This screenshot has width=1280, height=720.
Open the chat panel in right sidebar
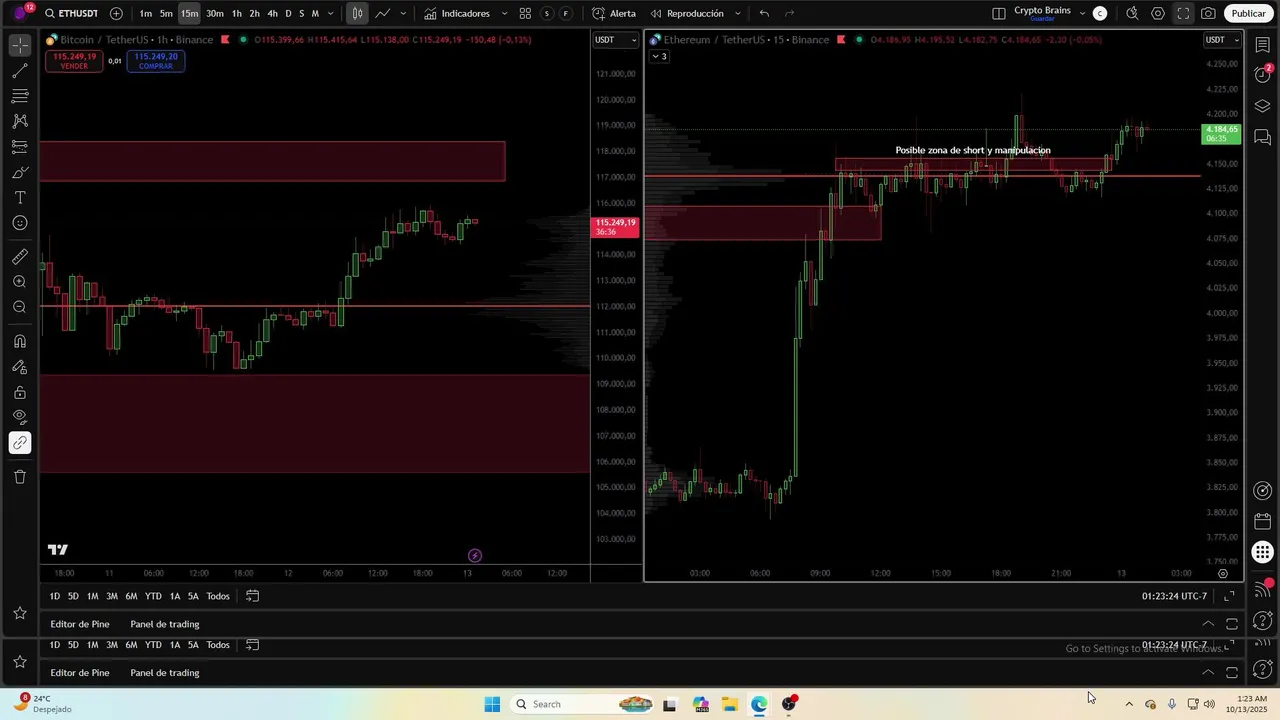pyautogui.click(x=1263, y=137)
